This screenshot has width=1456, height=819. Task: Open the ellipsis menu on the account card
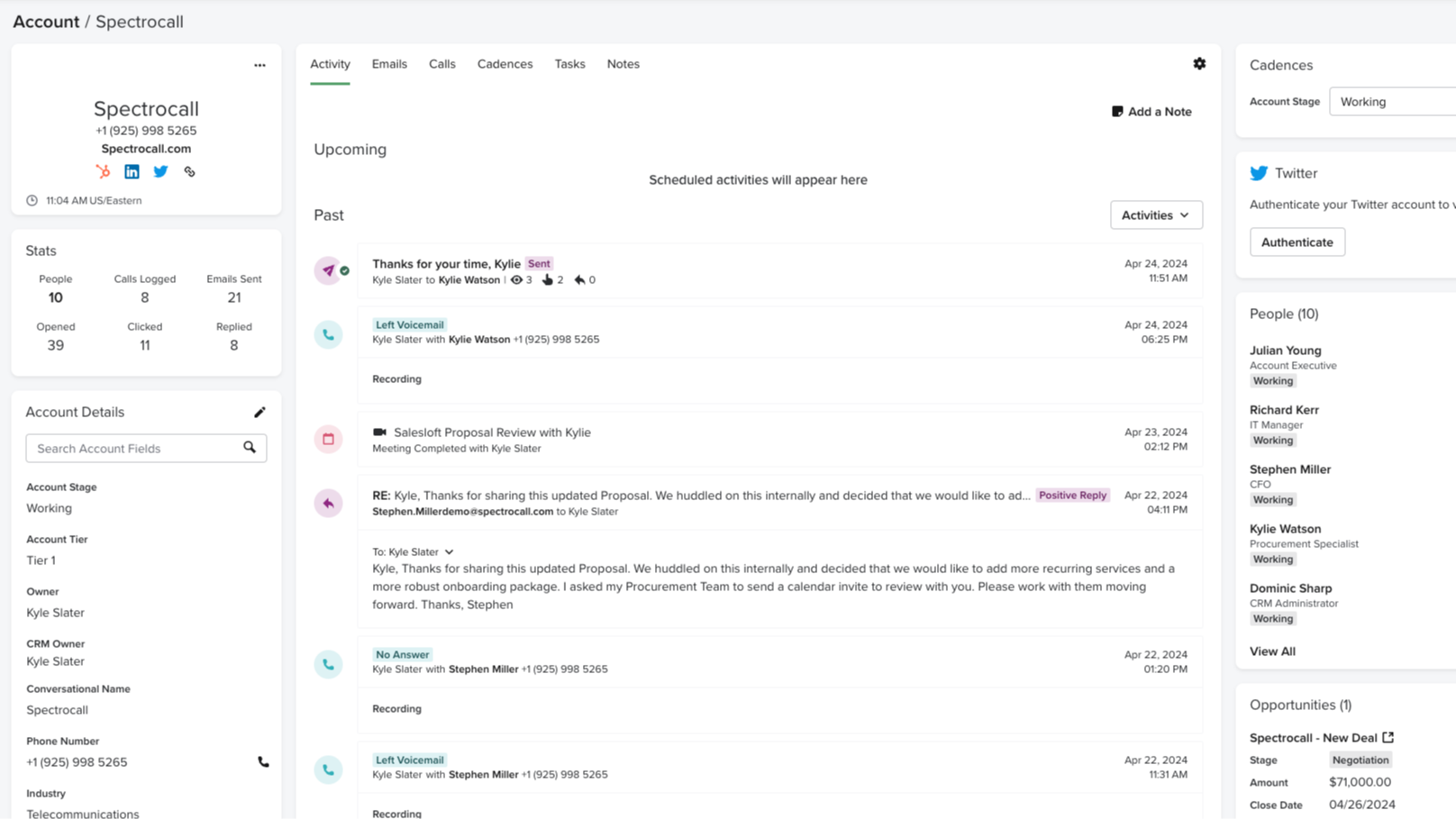pos(259,65)
